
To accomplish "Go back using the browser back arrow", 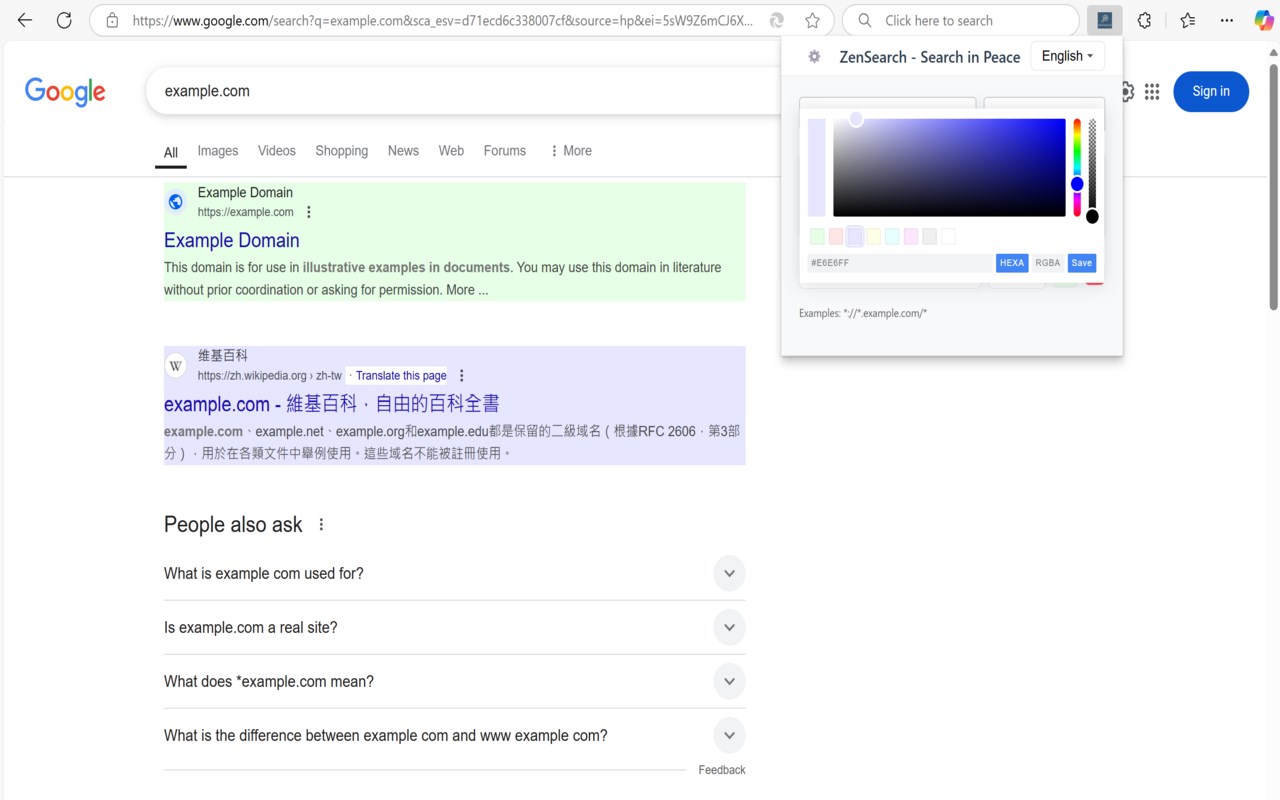I will tap(25, 20).
